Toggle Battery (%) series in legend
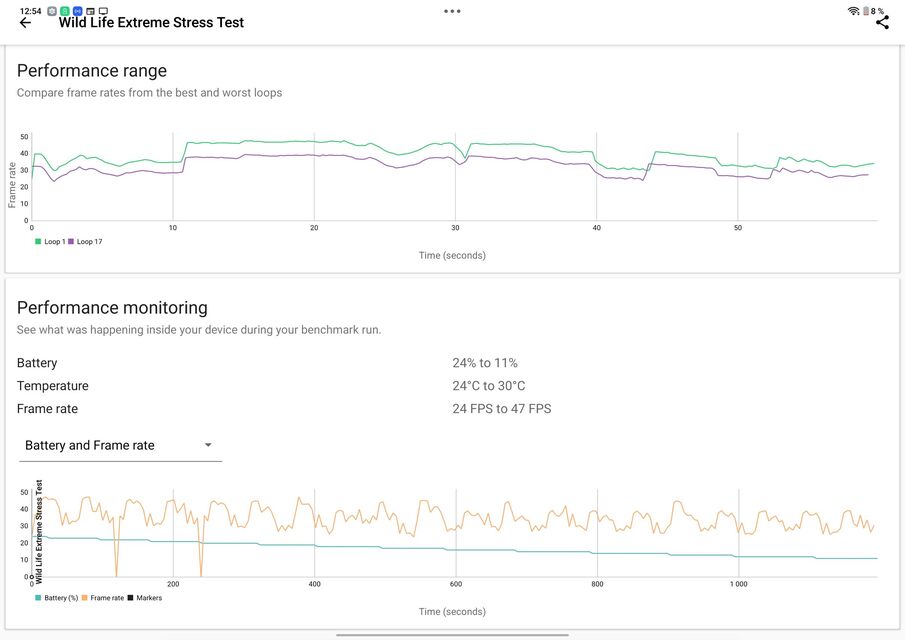The image size is (905, 640). (x=56, y=598)
